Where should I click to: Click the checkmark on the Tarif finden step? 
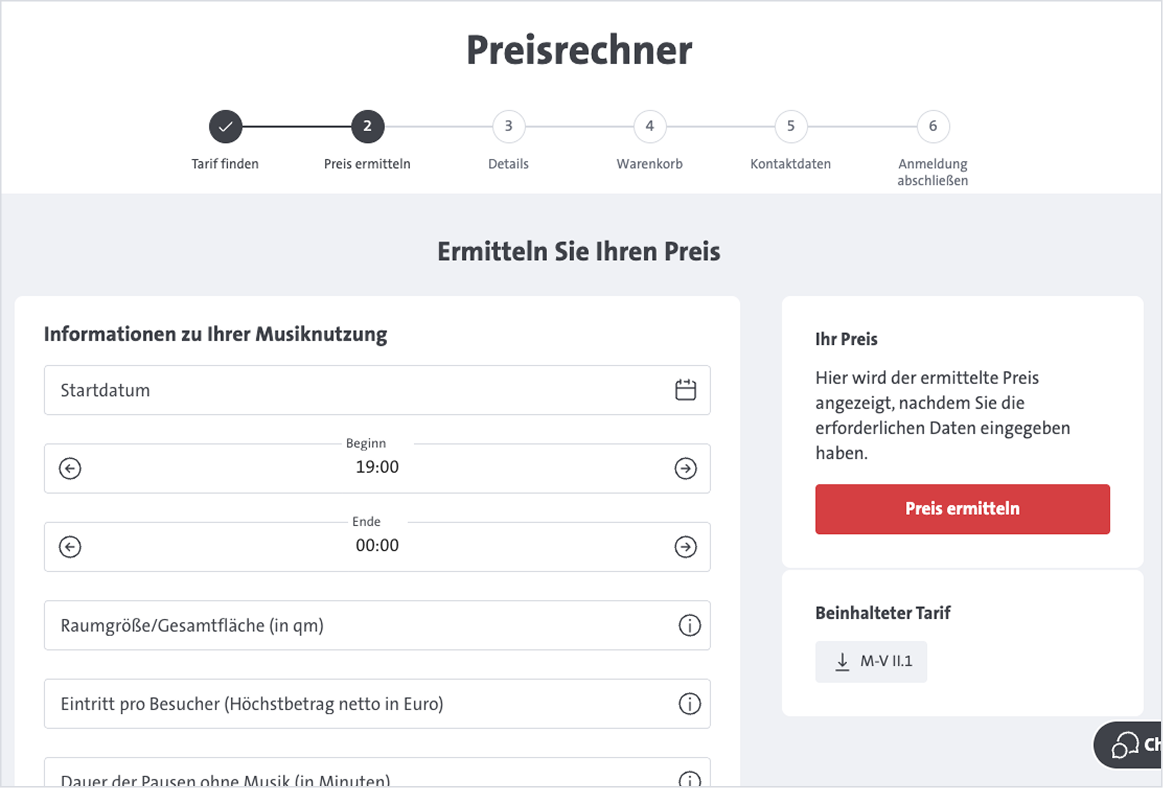[x=225, y=126]
